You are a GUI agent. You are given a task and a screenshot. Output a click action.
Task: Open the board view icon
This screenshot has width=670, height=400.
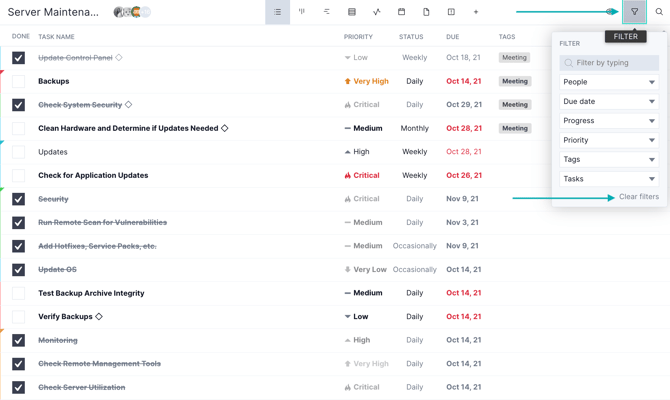click(302, 12)
